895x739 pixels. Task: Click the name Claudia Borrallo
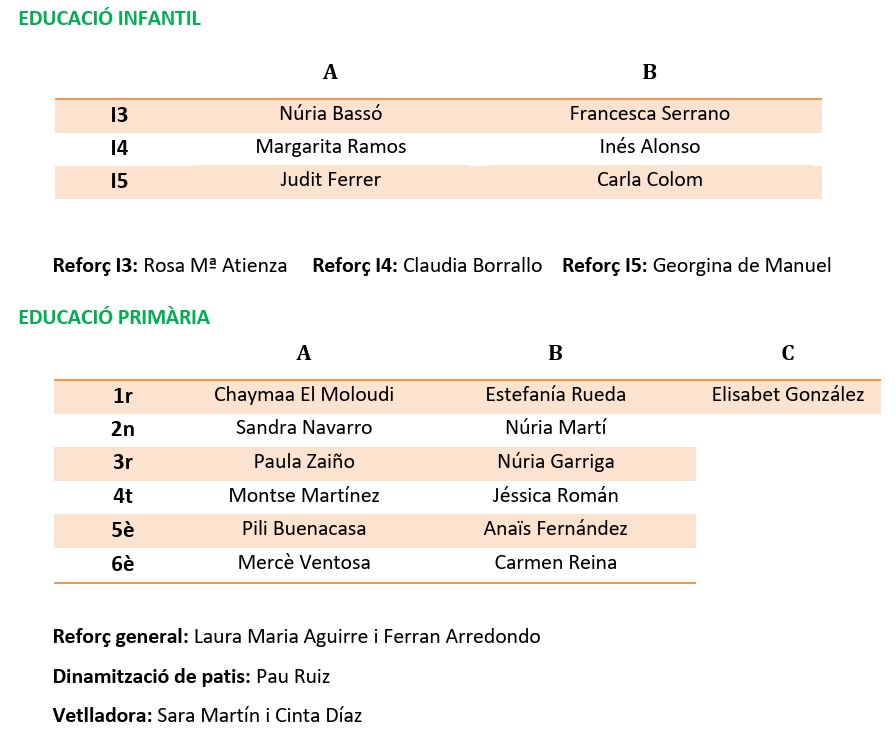point(472,266)
